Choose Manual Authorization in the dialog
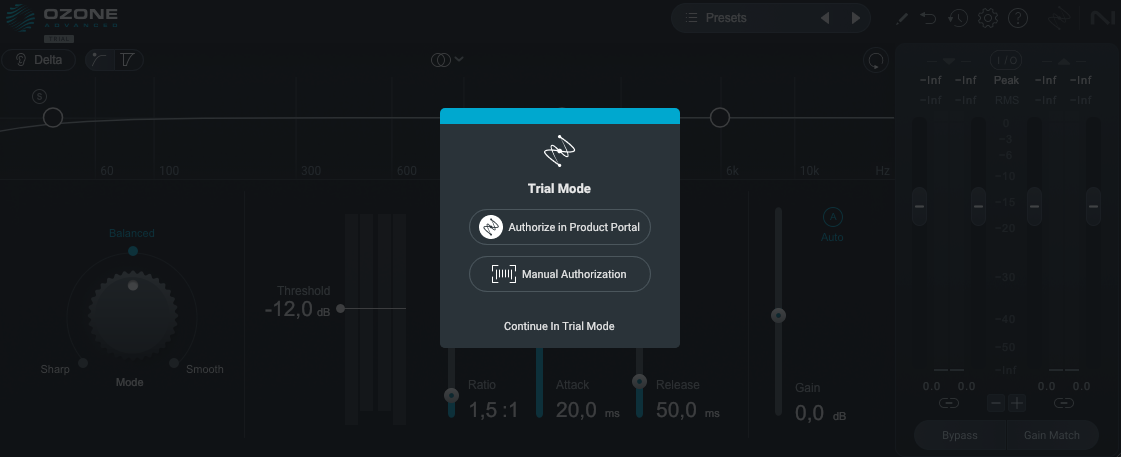The height and width of the screenshot is (457, 1121). coord(560,274)
